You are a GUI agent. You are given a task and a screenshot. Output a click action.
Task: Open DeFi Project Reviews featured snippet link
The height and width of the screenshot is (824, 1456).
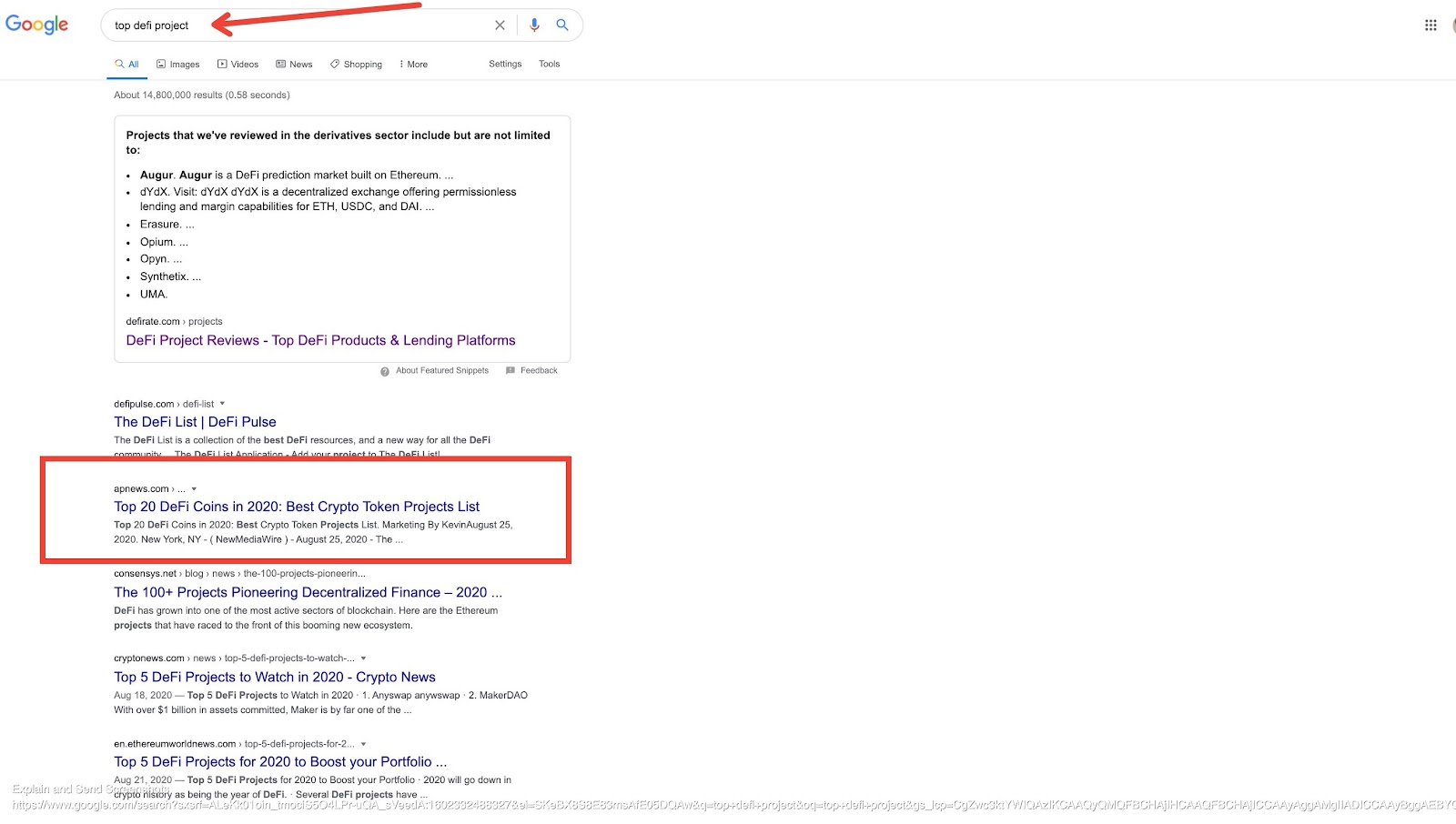tap(320, 340)
